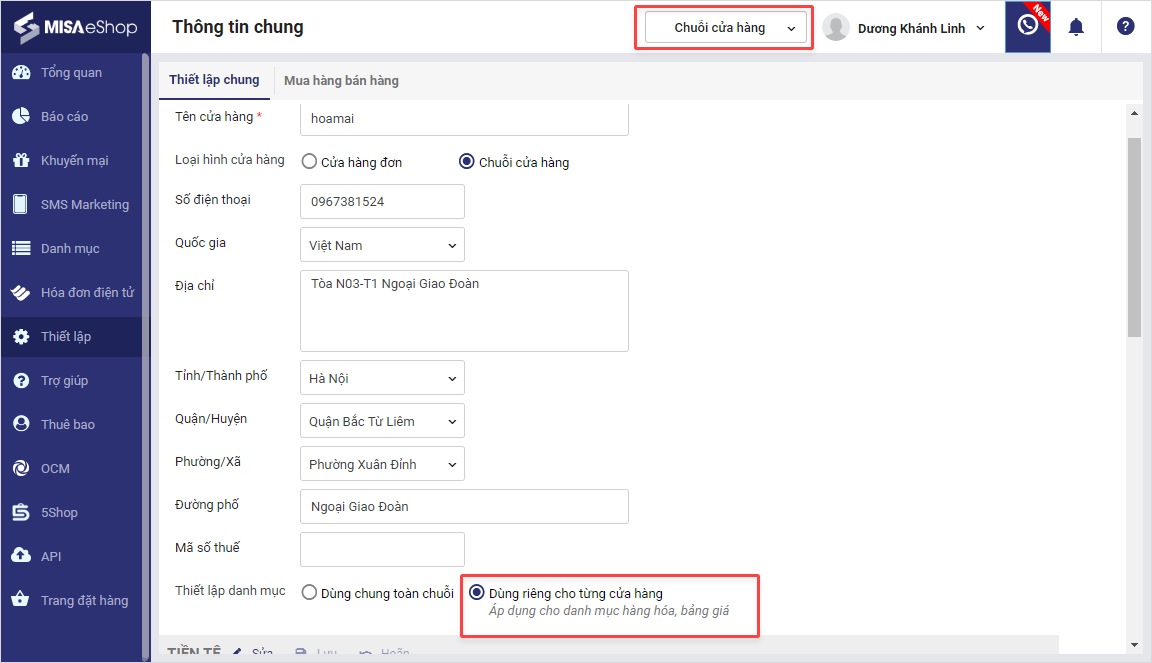Click the MISA eShop logo
This screenshot has width=1152, height=663.
(x=75, y=27)
